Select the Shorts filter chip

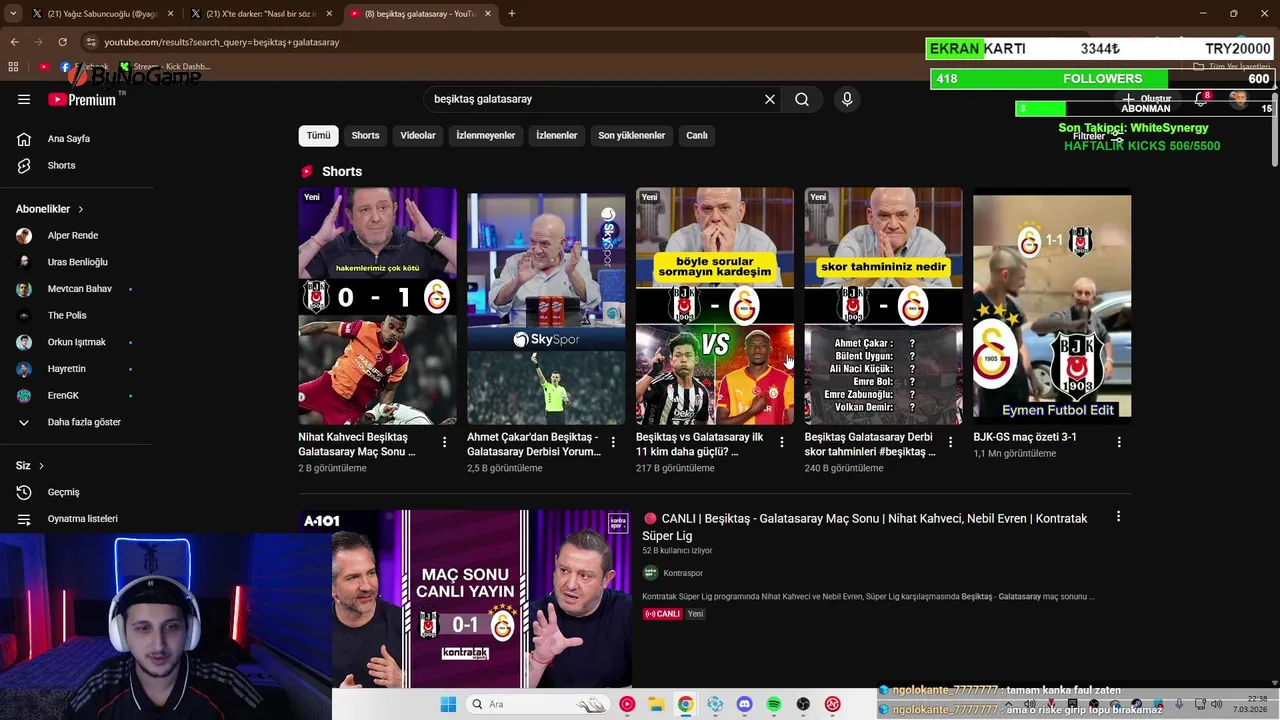[x=365, y=135]
